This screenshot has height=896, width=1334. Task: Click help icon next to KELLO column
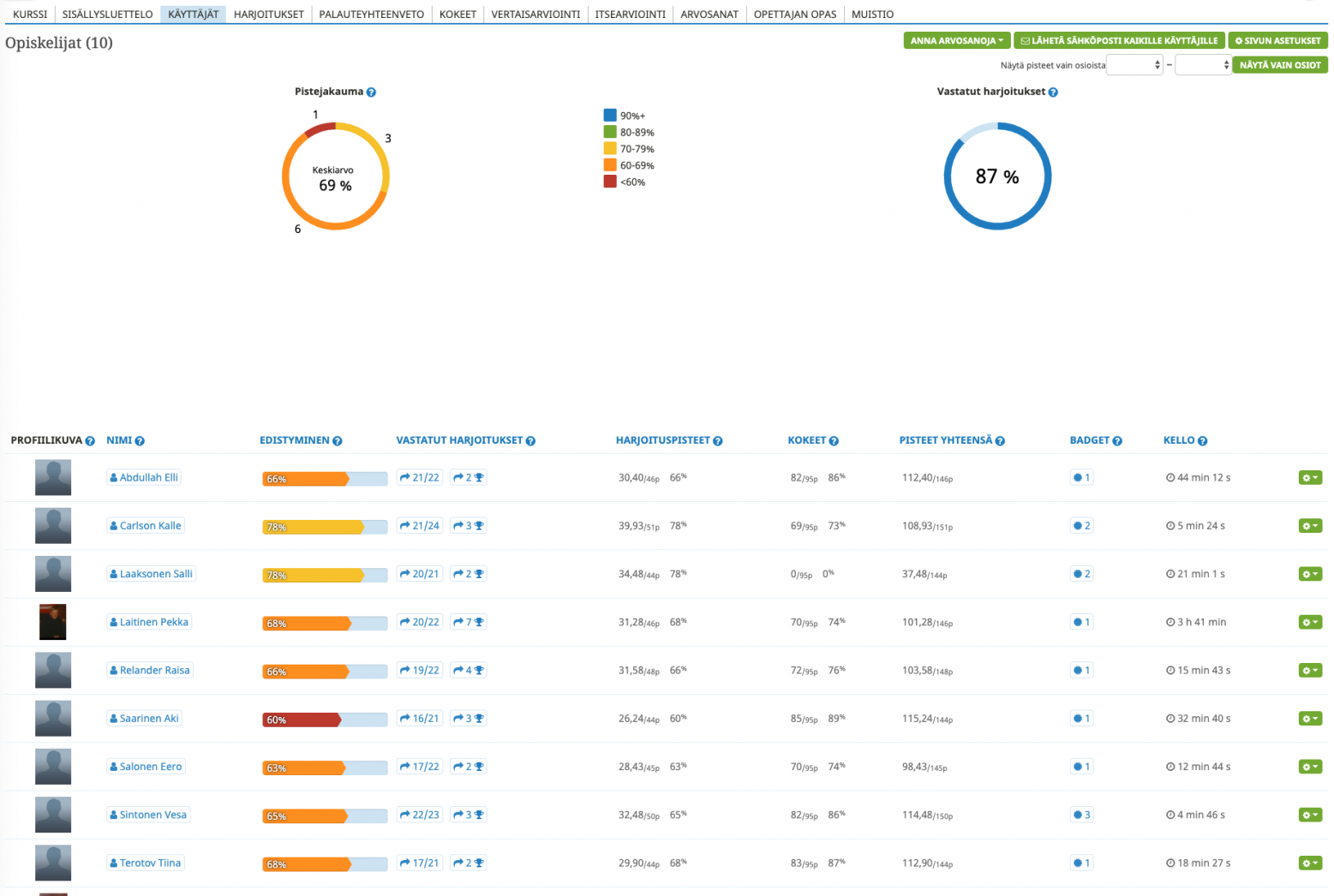(x=1202, y=441)
